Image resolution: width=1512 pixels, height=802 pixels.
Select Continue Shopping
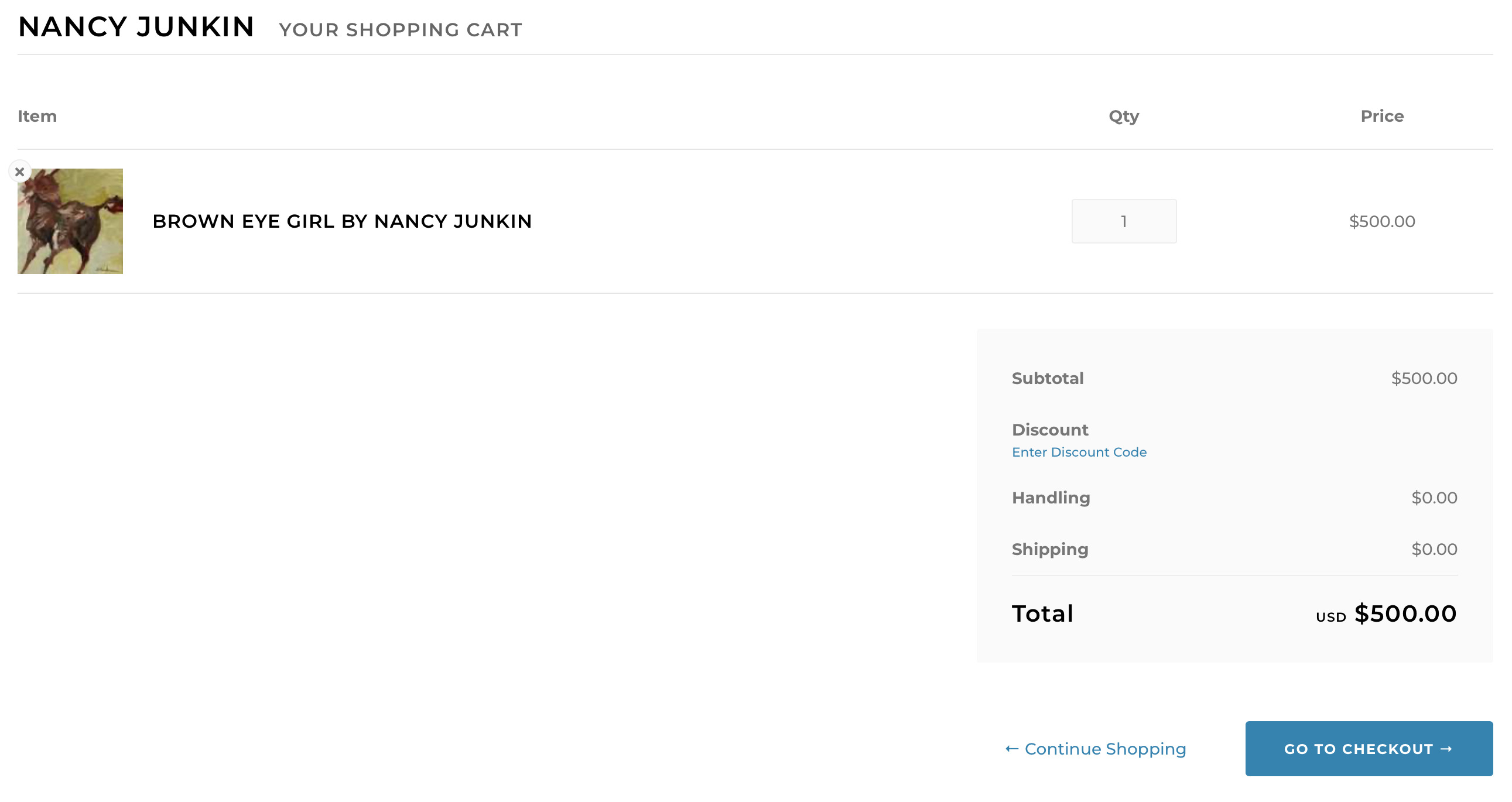tap(1105, 749)
